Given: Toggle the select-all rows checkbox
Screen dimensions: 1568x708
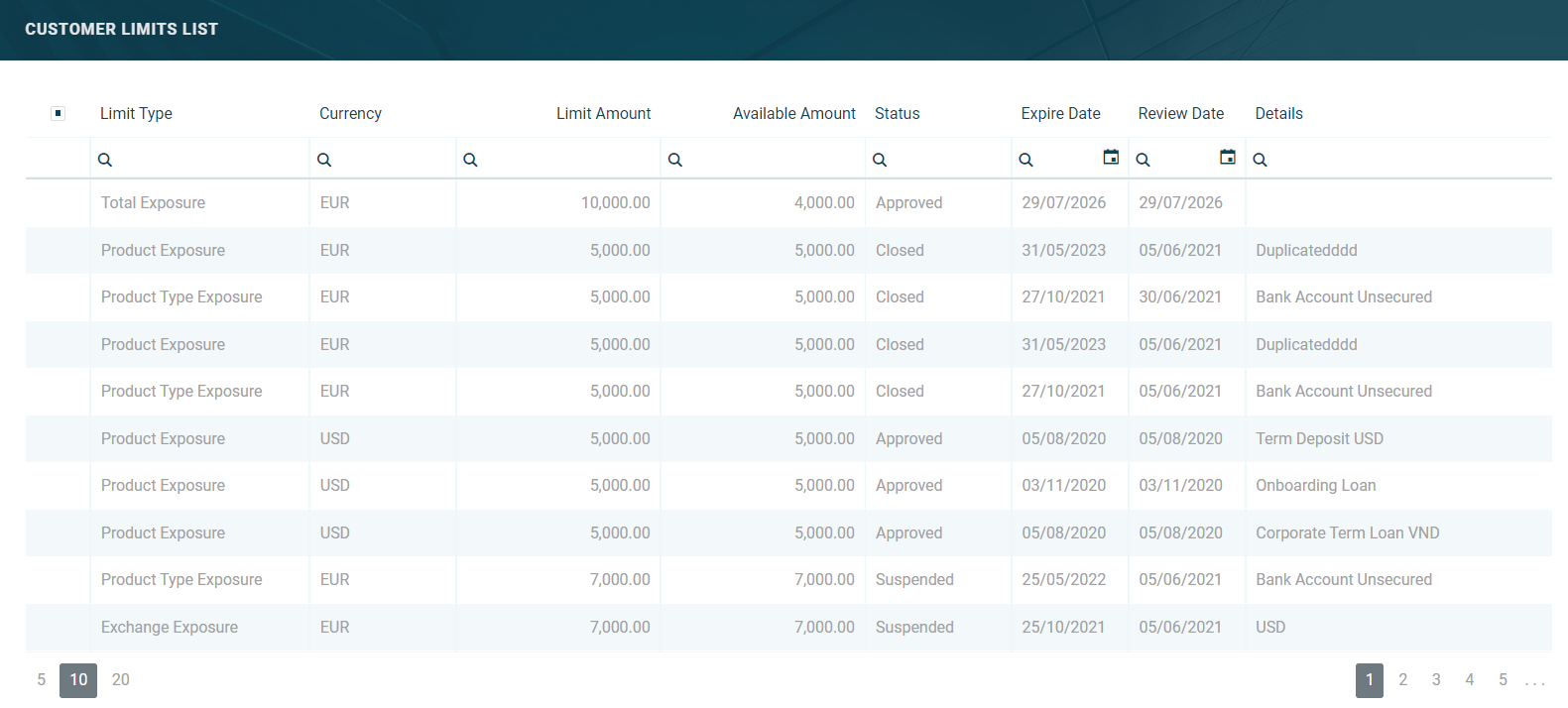Looking at the screenshot, I should (x=59, y=113).
